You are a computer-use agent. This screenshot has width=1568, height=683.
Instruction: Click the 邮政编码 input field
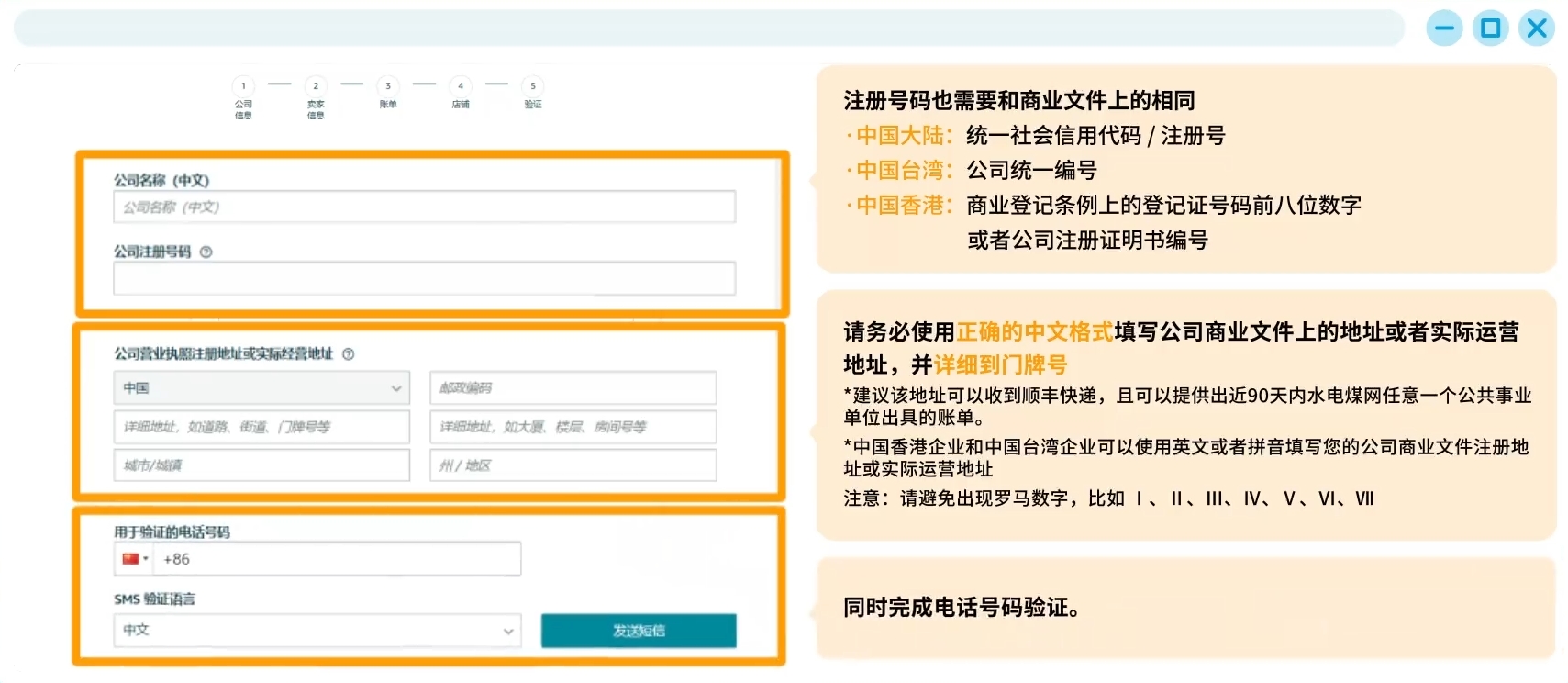tap(573, 388)
